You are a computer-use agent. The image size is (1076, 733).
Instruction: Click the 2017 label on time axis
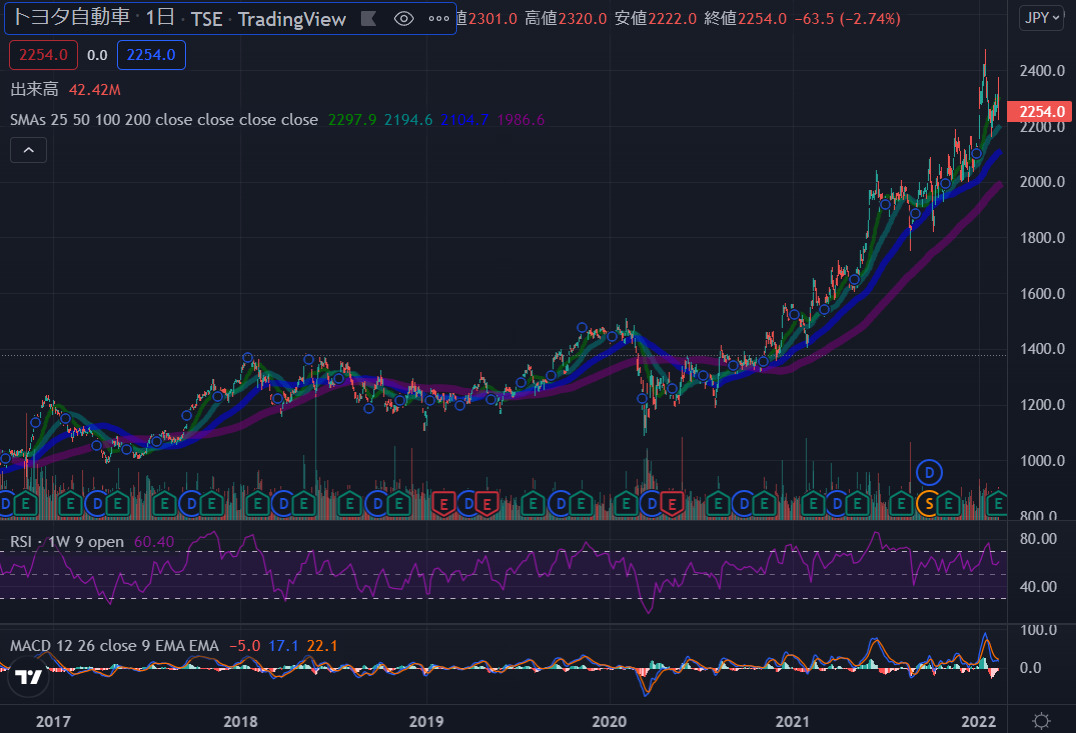click(53, 721)
